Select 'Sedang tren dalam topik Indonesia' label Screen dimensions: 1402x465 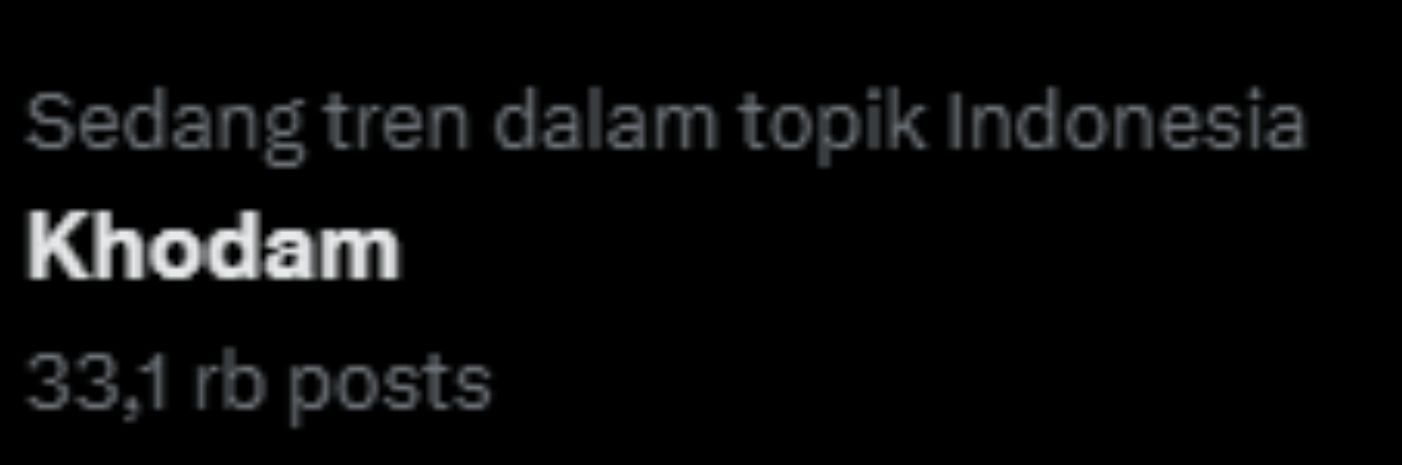665,125
